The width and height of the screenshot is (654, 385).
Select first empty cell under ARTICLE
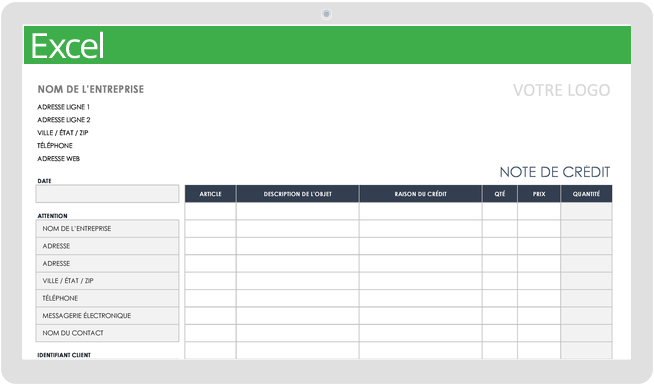210,211
